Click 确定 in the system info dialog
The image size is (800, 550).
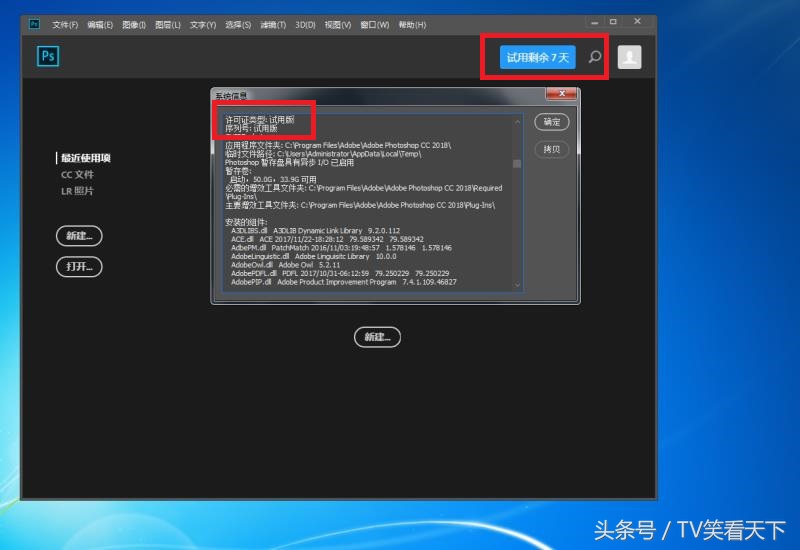click(552, 122)
